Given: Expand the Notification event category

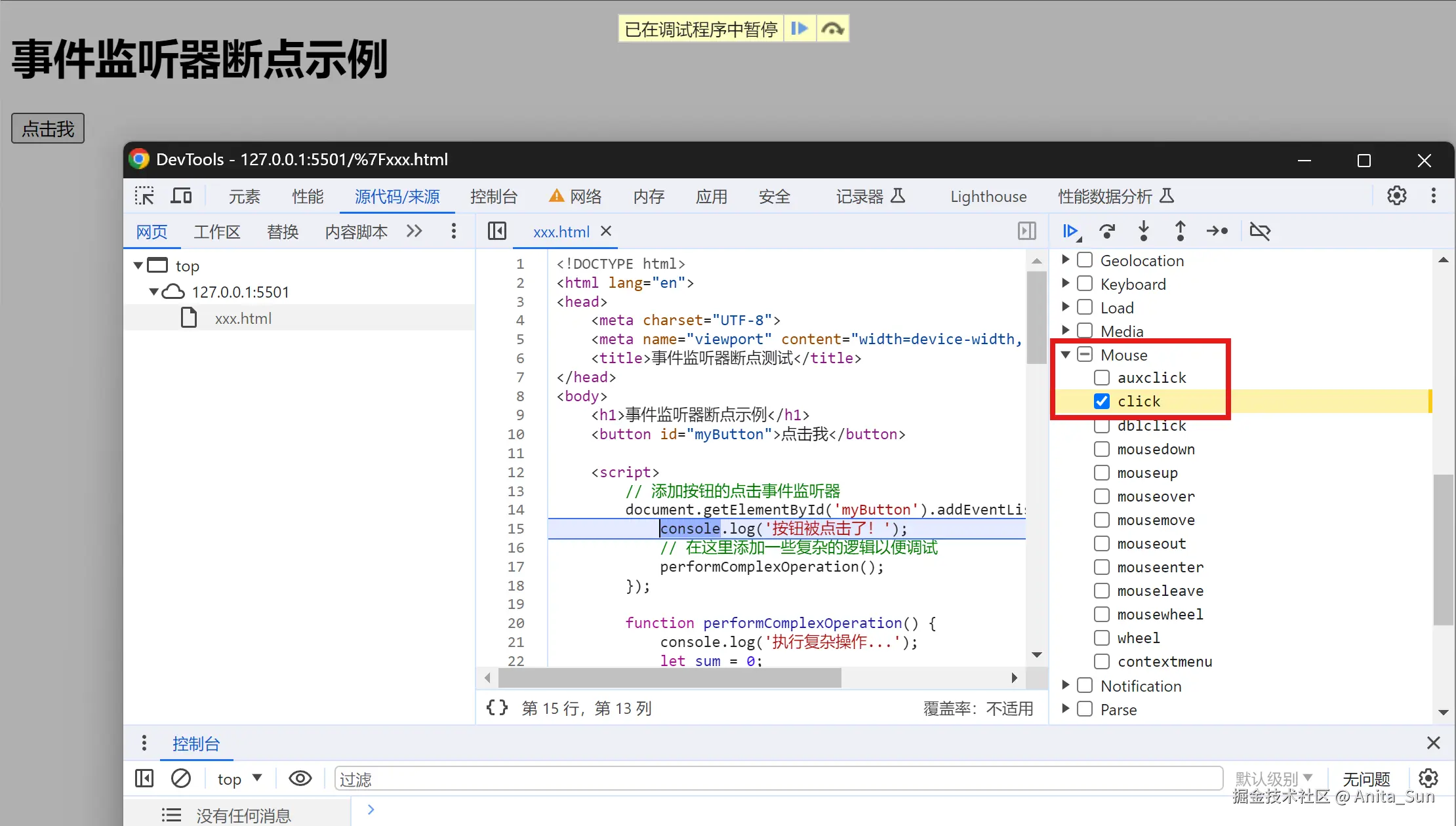Looking at the screenshot, I should tap(1066, 685).
